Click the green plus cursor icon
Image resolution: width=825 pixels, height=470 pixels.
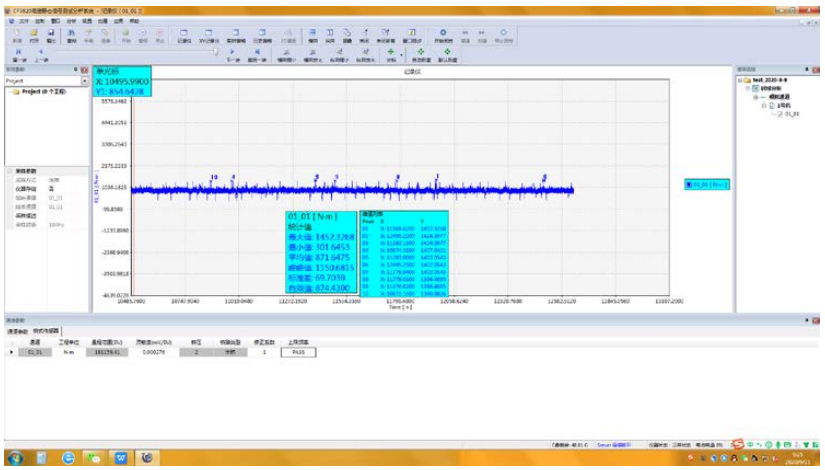390,52
